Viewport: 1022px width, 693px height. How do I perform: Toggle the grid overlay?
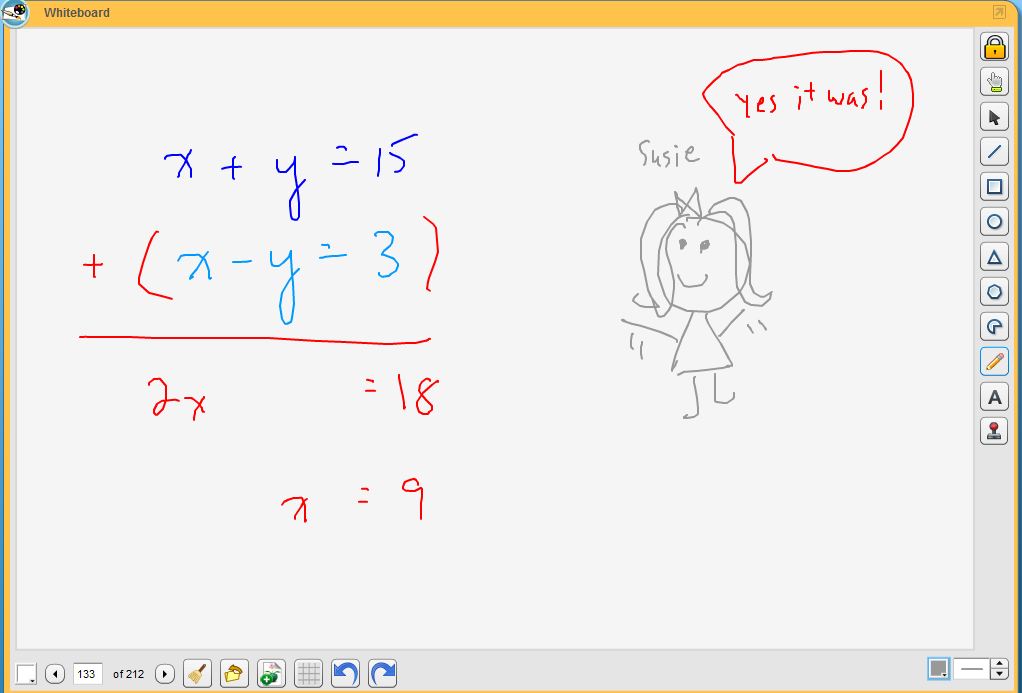click(x=308, y=672)
